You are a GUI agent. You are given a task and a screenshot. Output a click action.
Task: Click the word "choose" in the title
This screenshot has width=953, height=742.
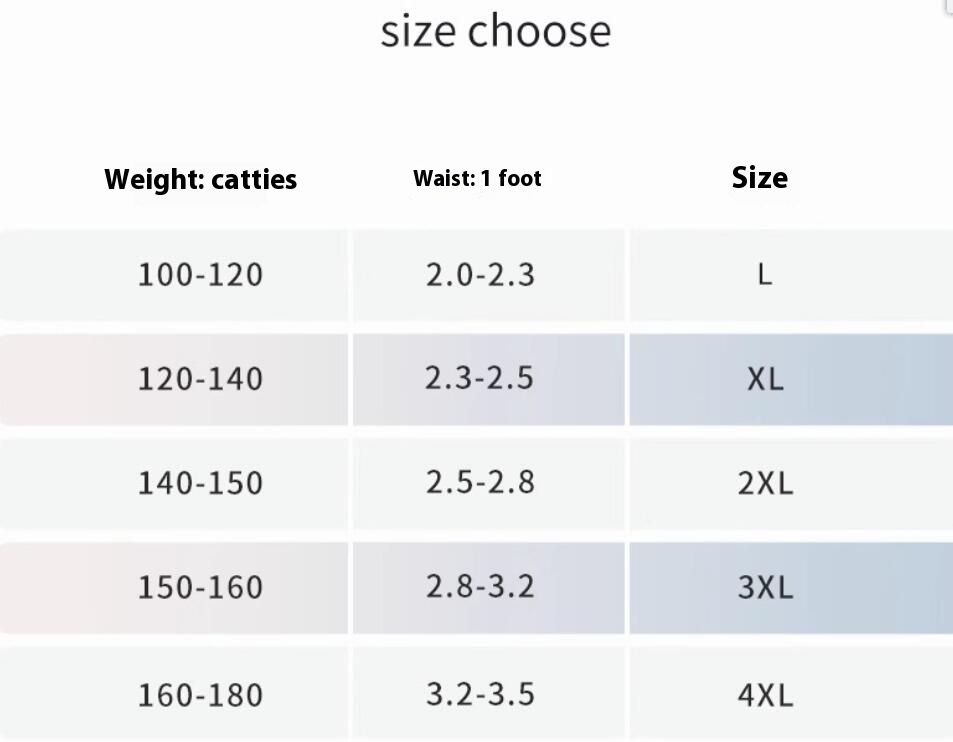pyautogui.click(x=539, y=31)
